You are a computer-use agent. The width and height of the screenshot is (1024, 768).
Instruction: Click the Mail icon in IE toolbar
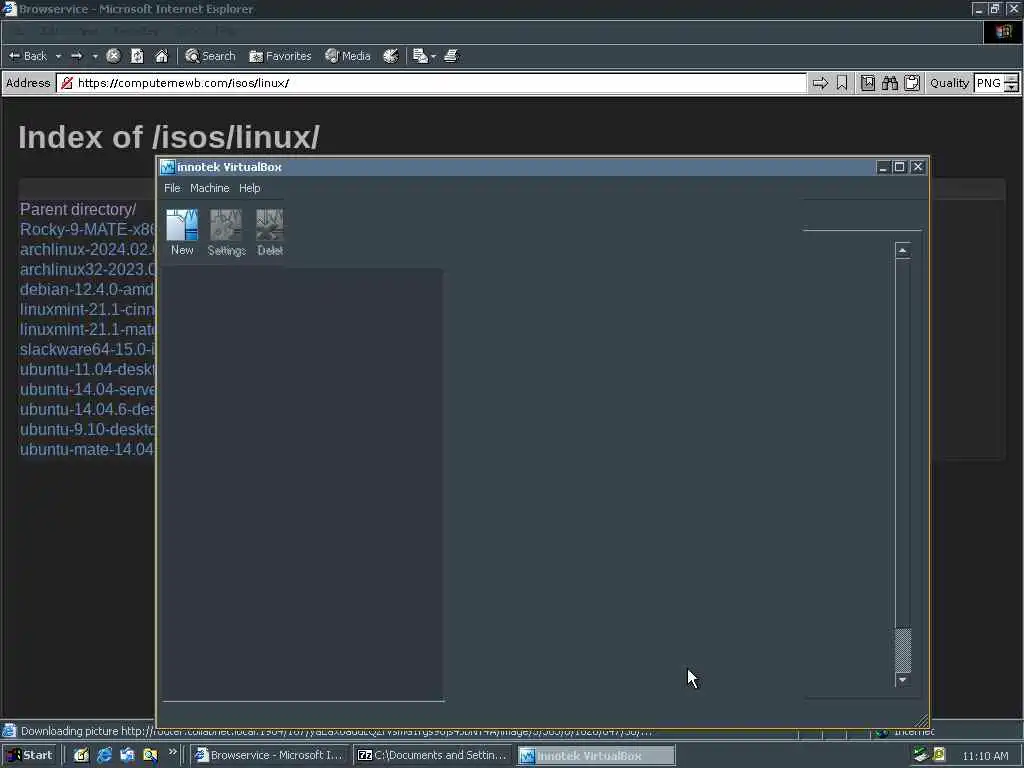(420, 56)
